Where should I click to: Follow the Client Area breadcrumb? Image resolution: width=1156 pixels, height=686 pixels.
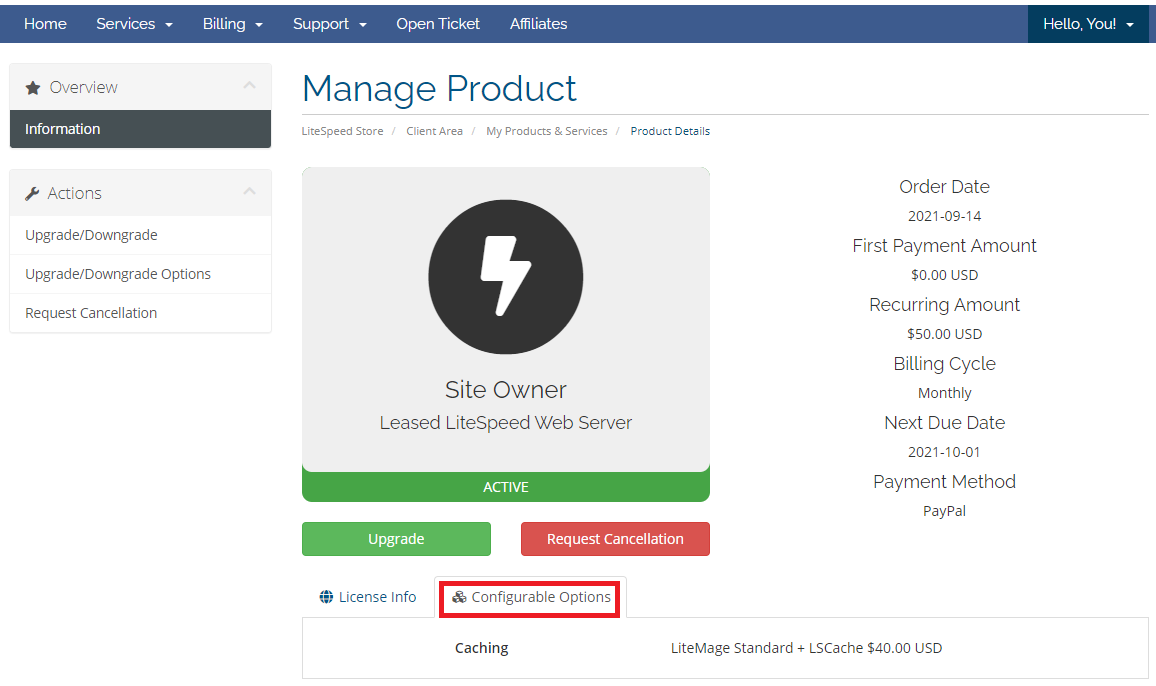coord(434,131)
